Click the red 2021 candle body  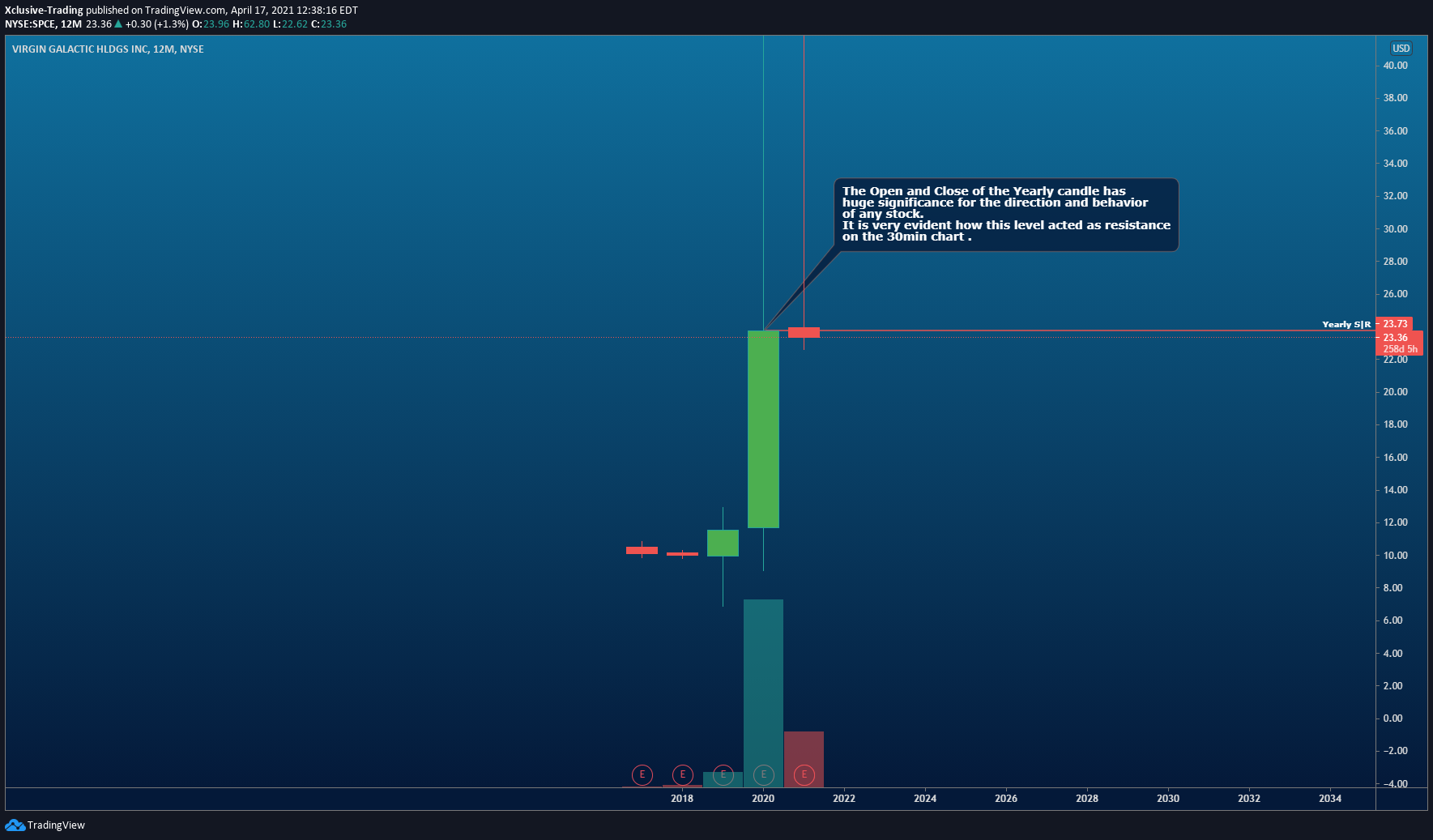pyautogui.click(x=804, y=332)
